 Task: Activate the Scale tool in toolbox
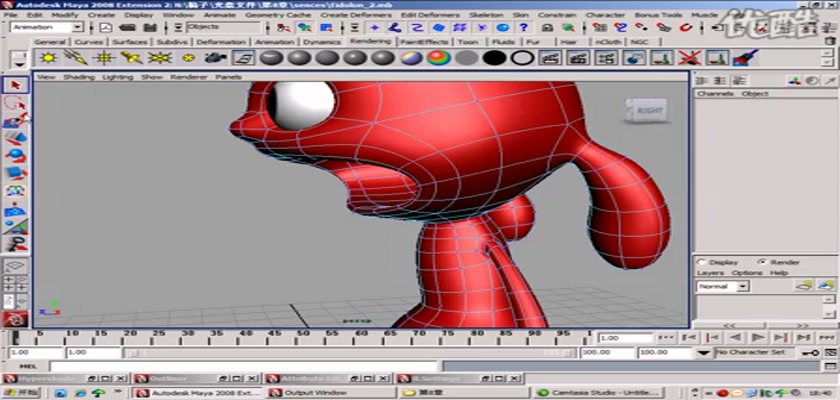pyautogui.click(x=16, y=173)
